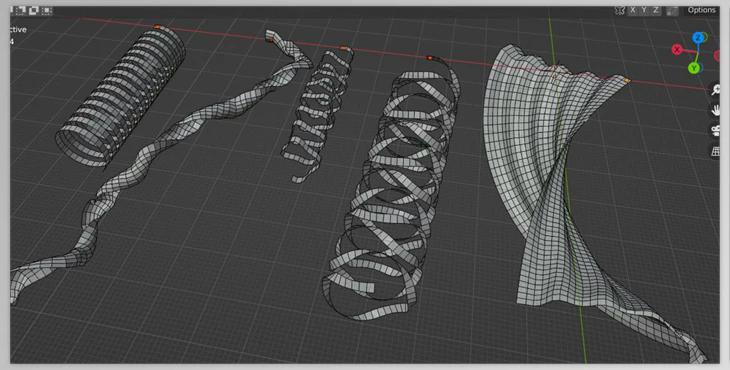
Task: Toggle the camera view icon
Action: pyautogui.click(x=716, y=131)
